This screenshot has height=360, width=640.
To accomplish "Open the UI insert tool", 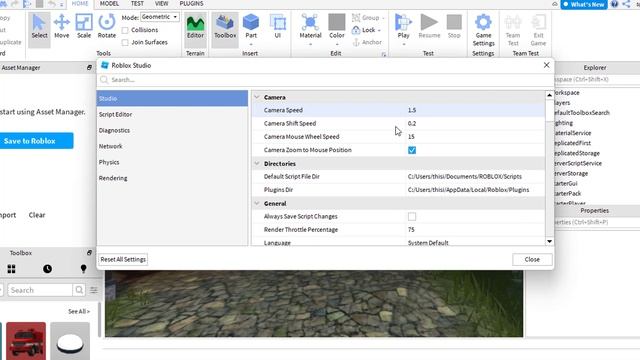I will (x=278, y=27).
